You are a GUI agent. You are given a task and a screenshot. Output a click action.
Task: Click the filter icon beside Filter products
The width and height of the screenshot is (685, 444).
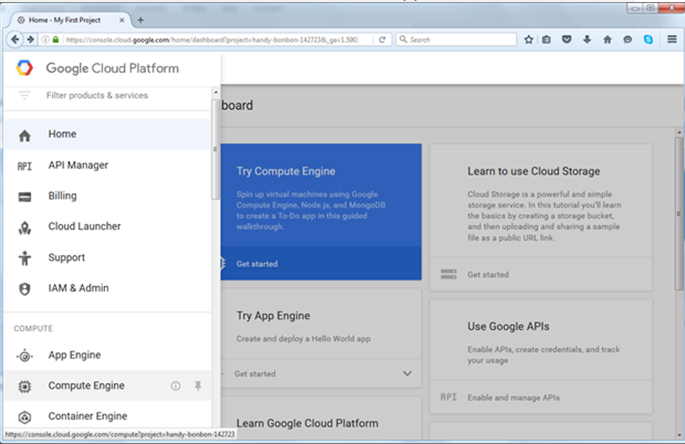pos(24,95)
